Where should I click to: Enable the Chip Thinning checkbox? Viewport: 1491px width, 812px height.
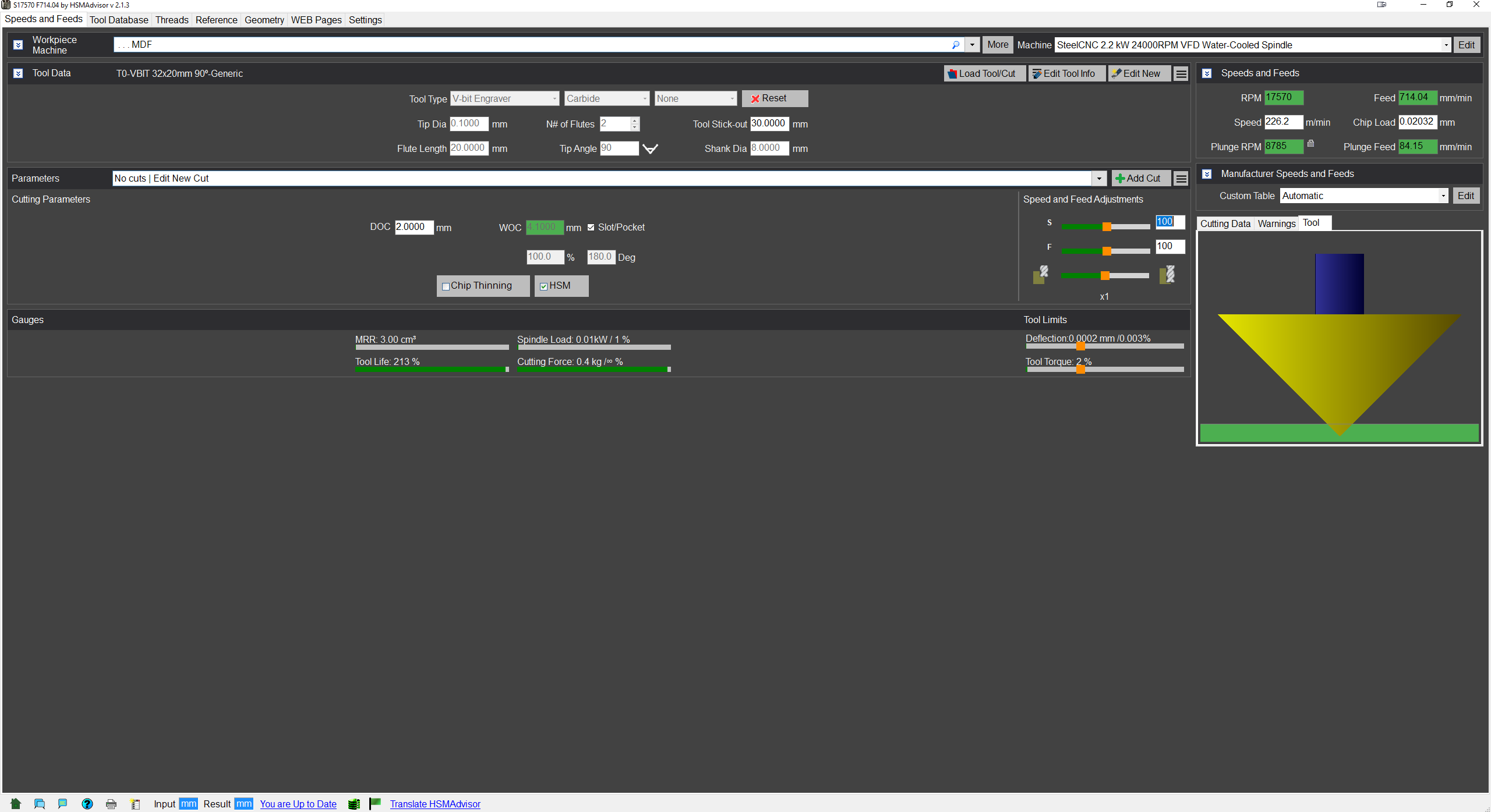tap(446, 286)
